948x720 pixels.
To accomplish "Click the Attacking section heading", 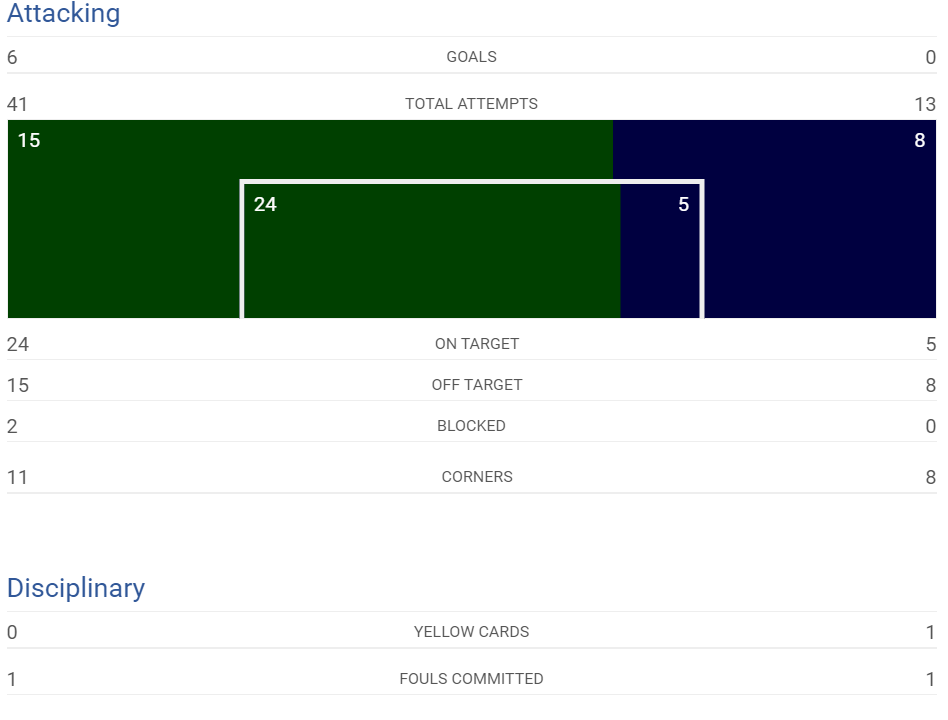I will click(x=63, y=13).
